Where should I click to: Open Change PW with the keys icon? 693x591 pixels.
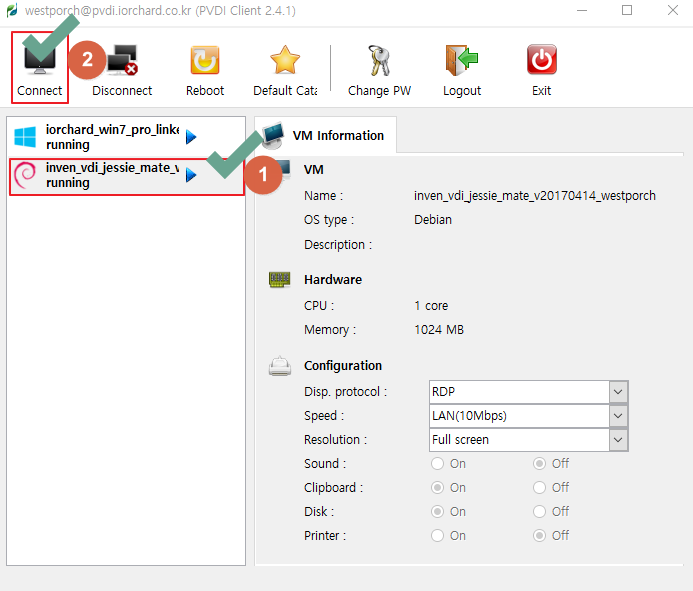379,60
